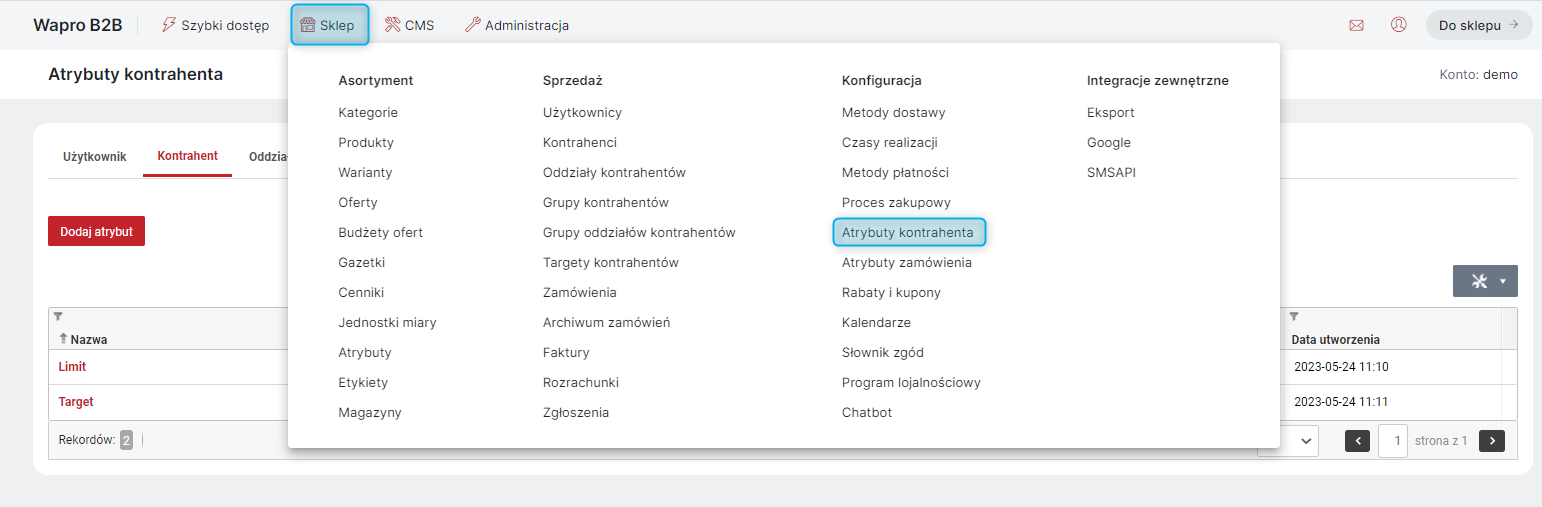
Task: Click the page number input field
Action: coord(1393,440)
